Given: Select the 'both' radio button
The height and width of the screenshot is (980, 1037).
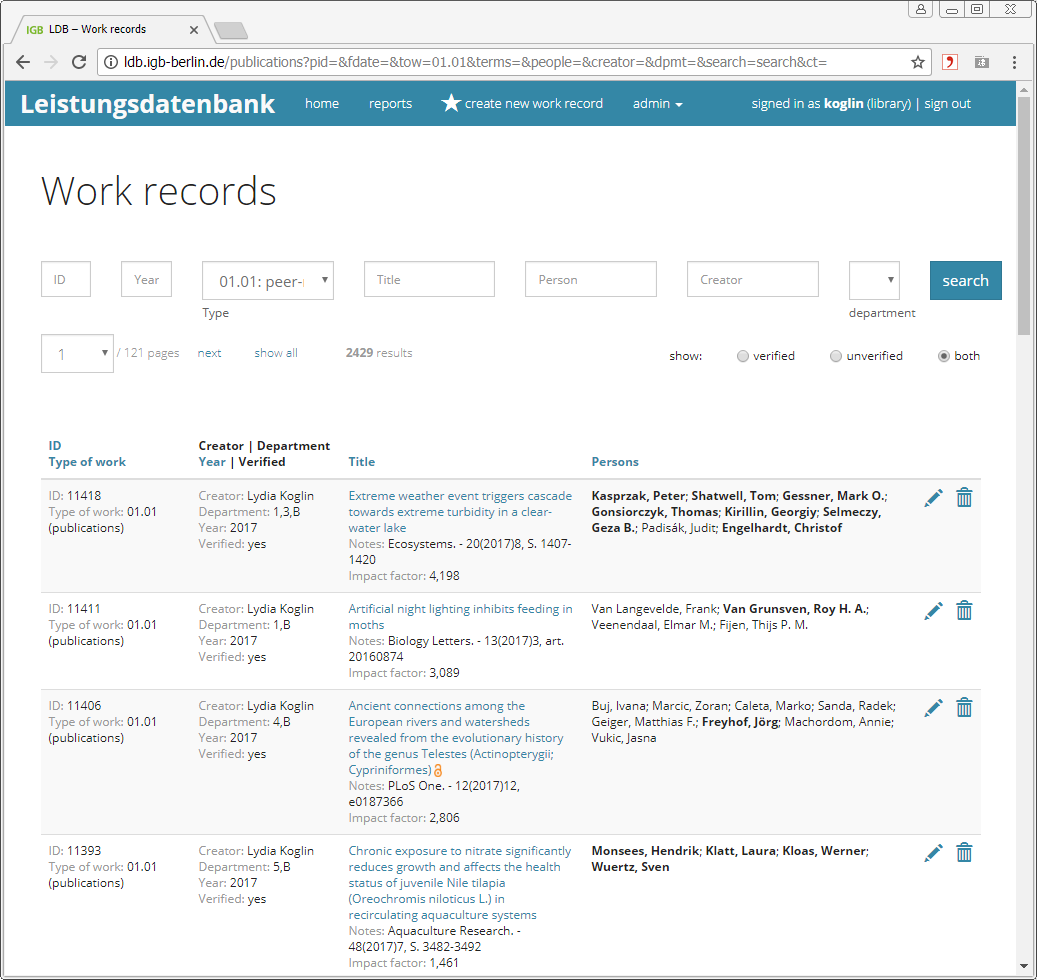Looking at the screenshot, I should pyautogui.click(x=943, y=356).
